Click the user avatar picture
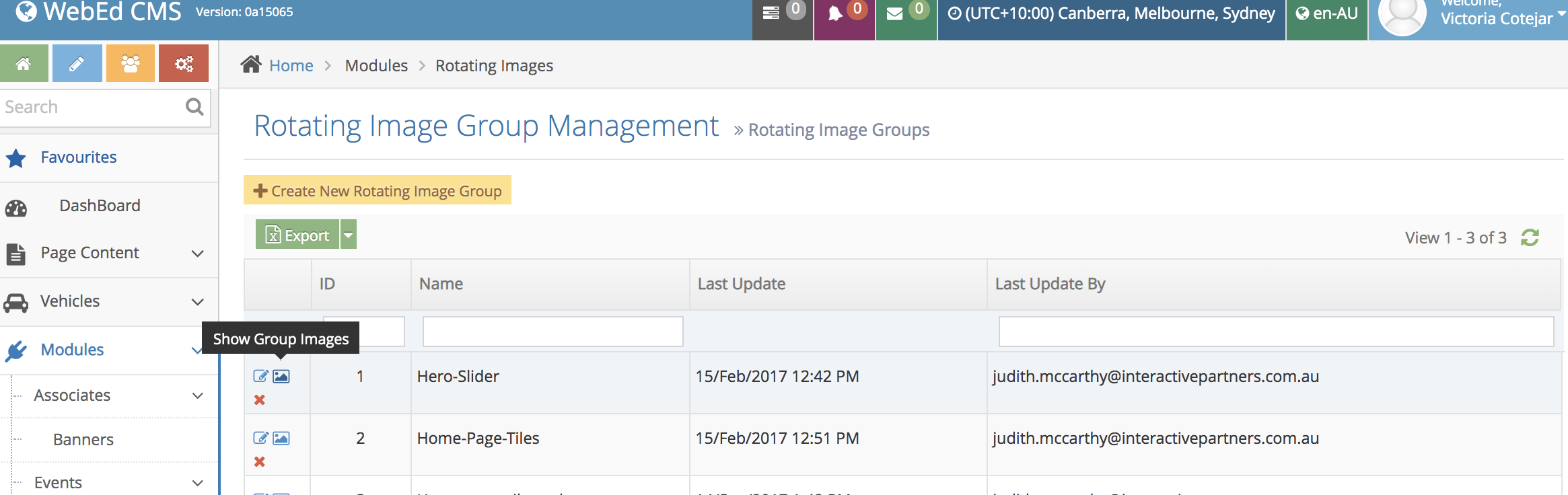This screenshot has width=1568, height=495. coord(1402,15)
